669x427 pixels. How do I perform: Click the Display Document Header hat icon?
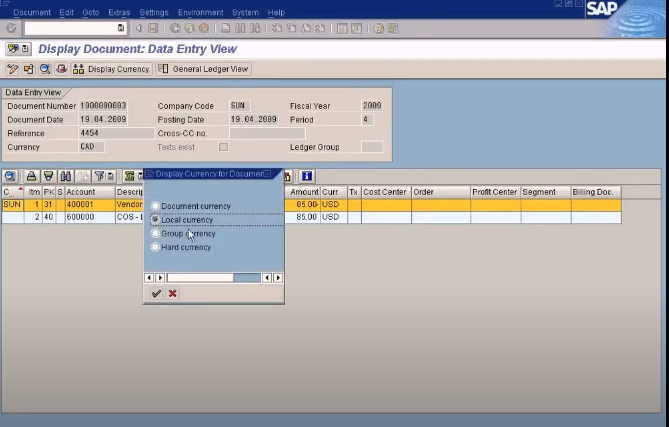61,69
